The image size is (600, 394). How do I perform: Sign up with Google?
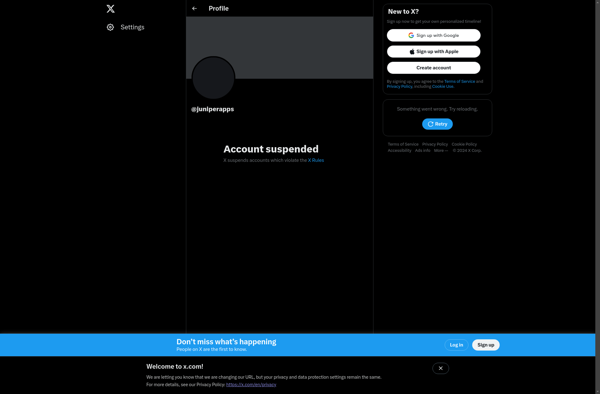(x=434, y=35)
